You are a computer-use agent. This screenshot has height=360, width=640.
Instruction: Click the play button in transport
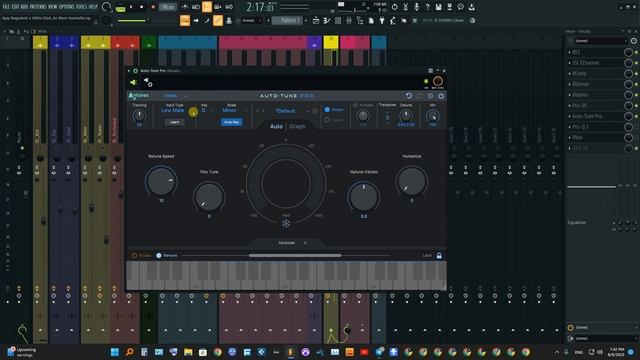[x=131, y=7]
